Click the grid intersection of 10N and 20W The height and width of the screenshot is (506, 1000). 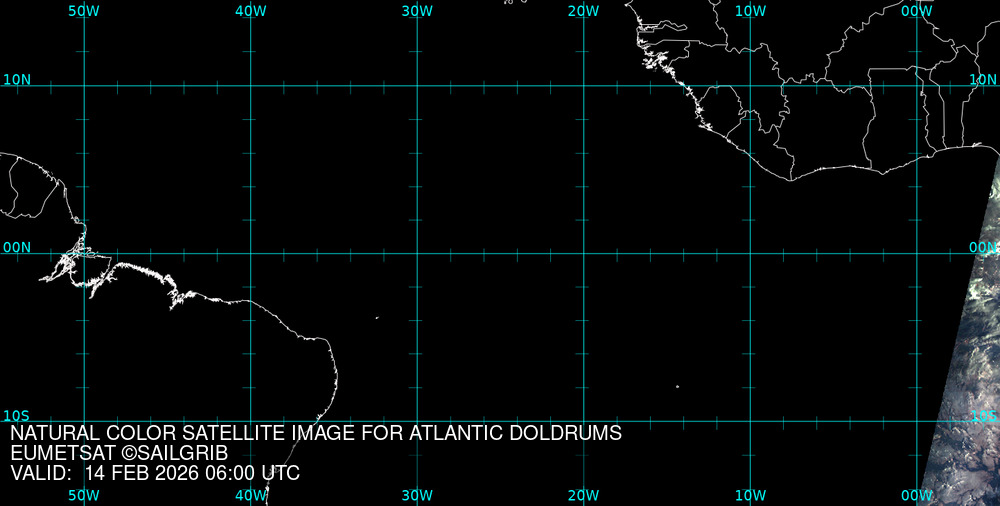583,86
